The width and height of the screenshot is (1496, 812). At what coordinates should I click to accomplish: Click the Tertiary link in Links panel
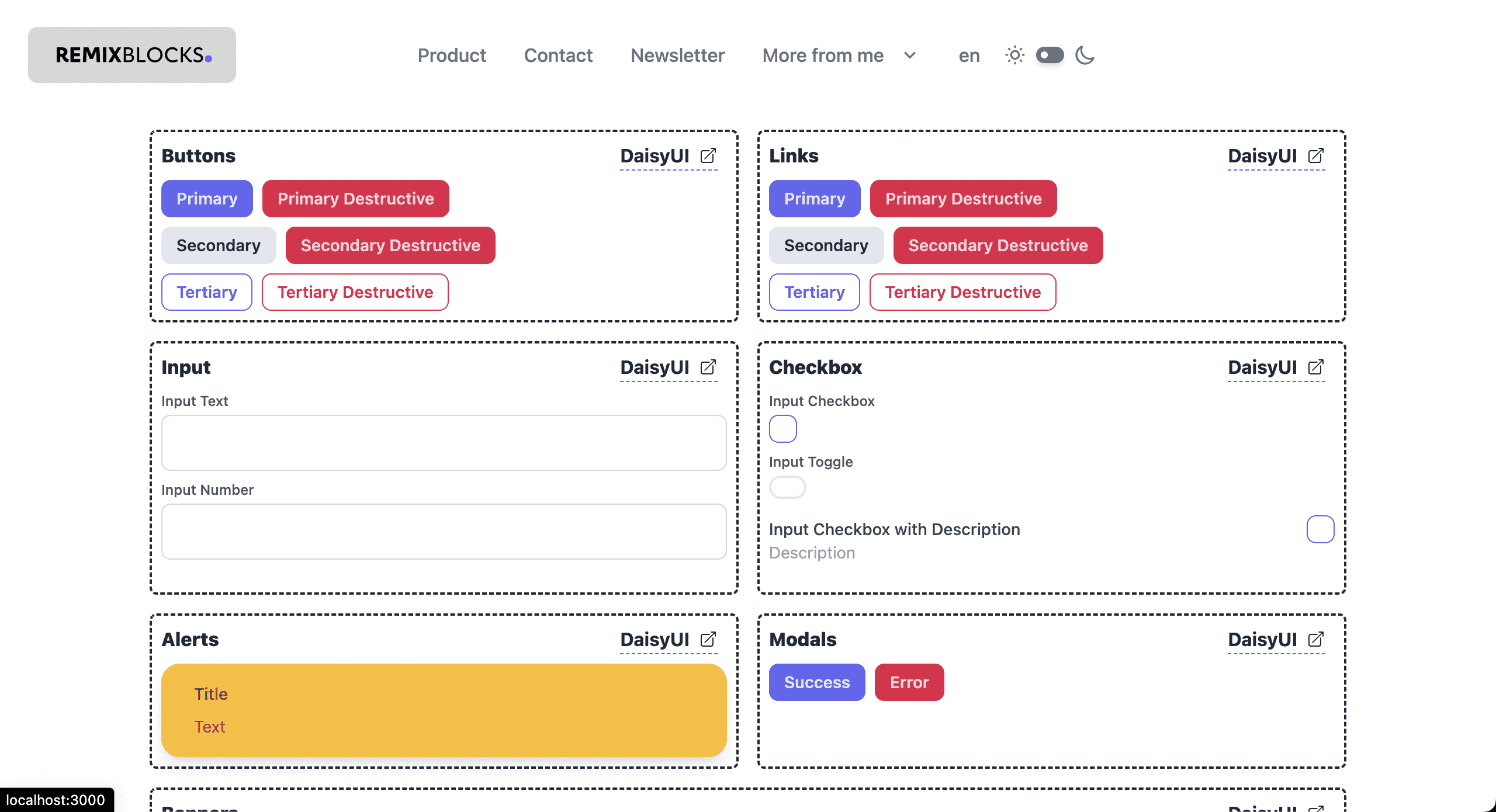(x=814, y=292)
